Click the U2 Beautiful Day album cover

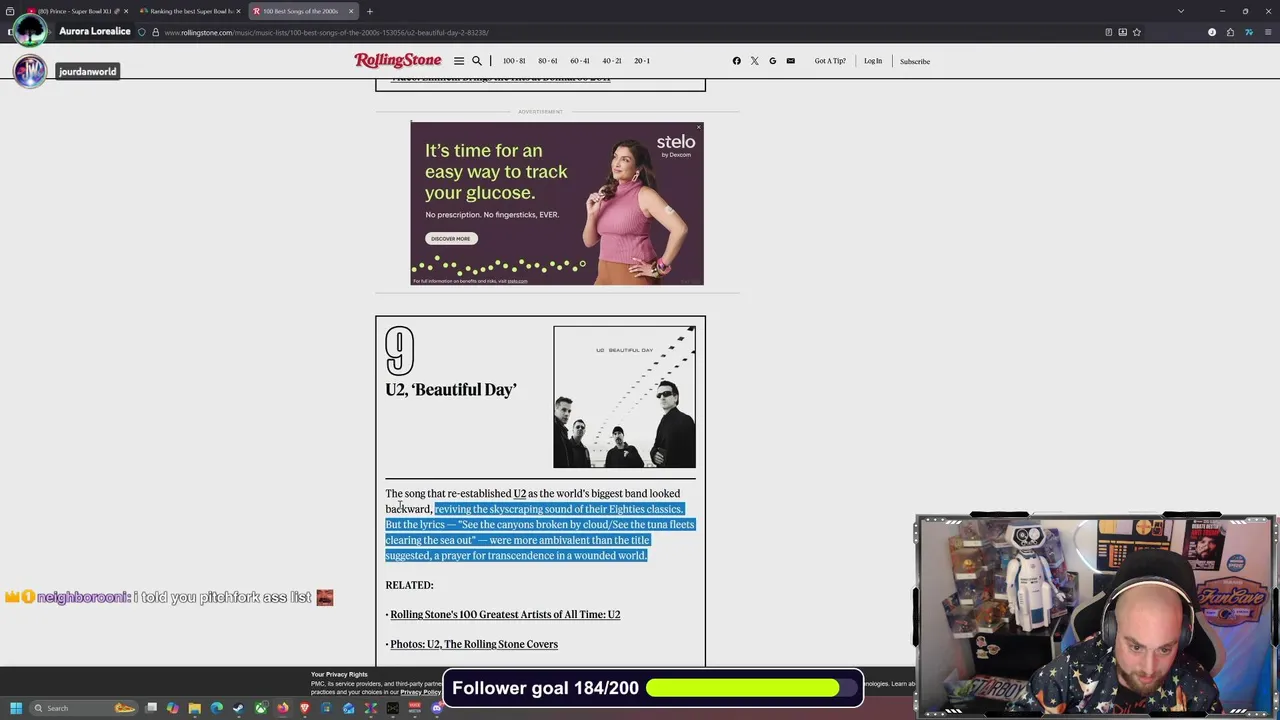point(624,397)
